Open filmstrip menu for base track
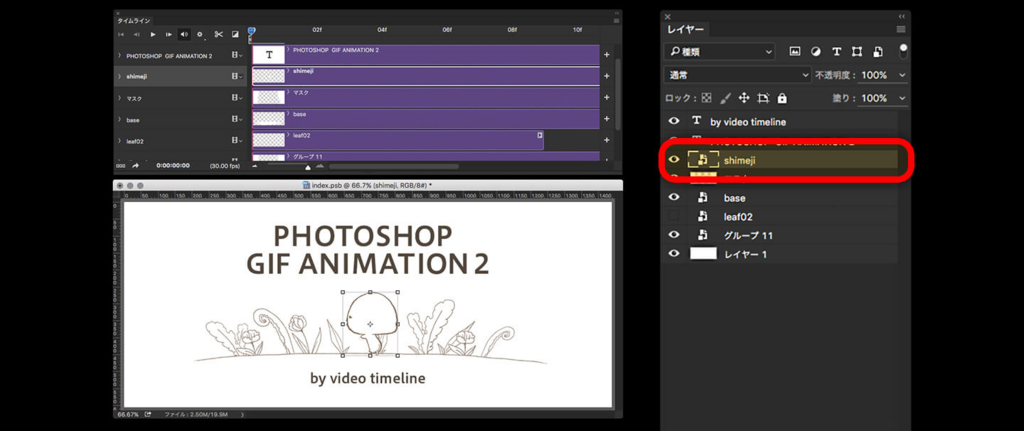Screen dimensions: 1024x431 click(x=236, y=120)
